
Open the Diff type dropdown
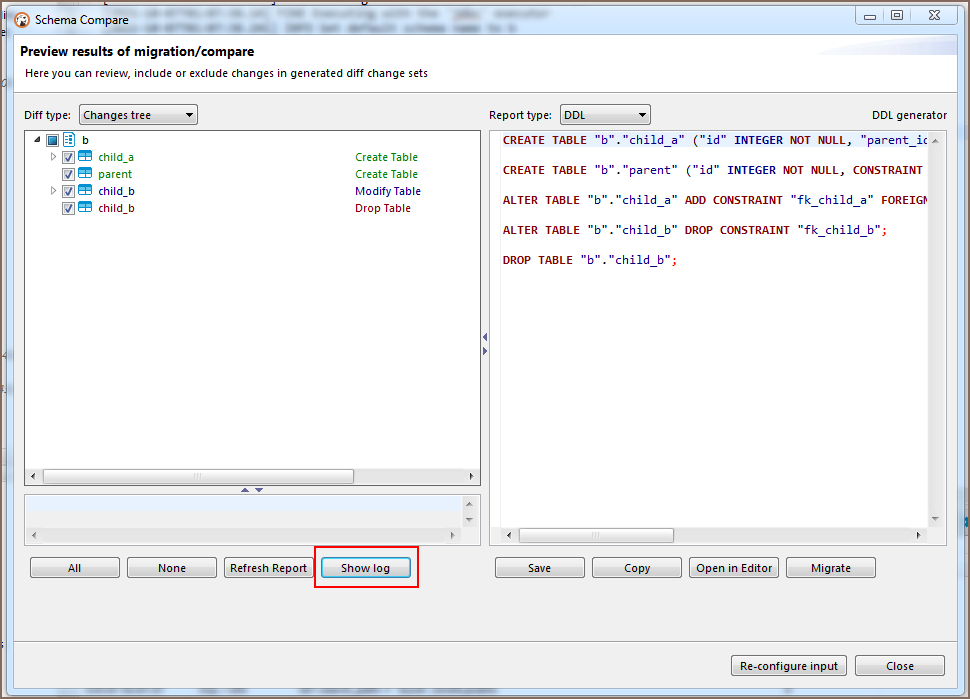[x=138, y=115]
